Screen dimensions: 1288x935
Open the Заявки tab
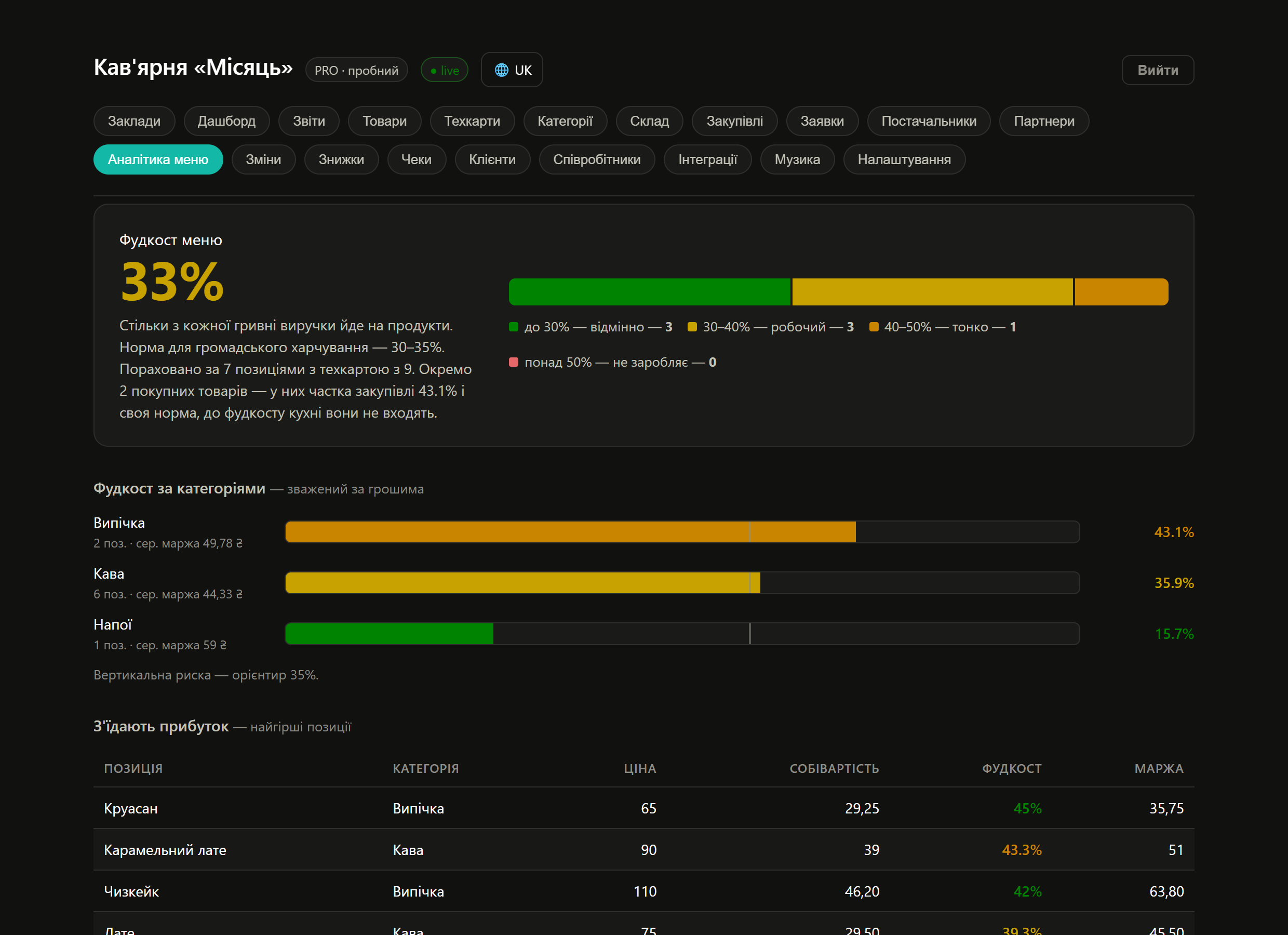coord(822,121)
